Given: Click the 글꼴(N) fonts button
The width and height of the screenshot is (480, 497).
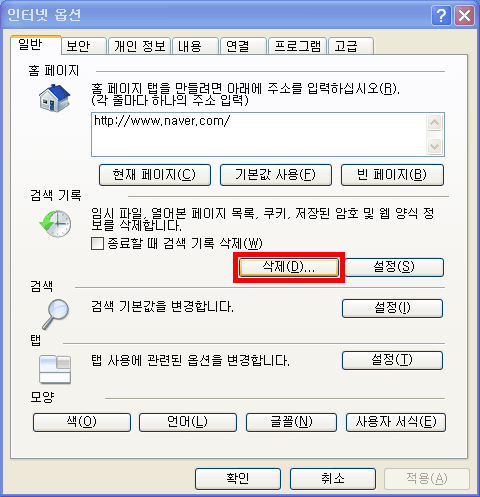Looking at the screenshot, I should pyautogui.click(x=291, y=422).
